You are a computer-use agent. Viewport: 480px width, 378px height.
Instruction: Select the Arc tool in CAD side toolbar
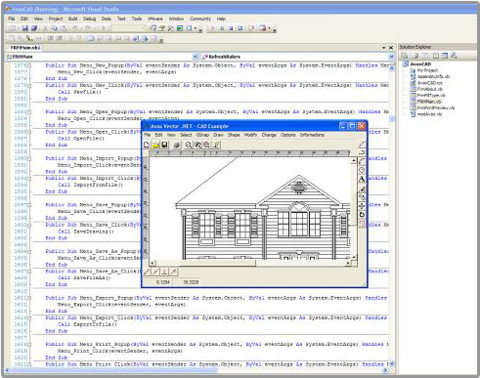pos(362,161)
